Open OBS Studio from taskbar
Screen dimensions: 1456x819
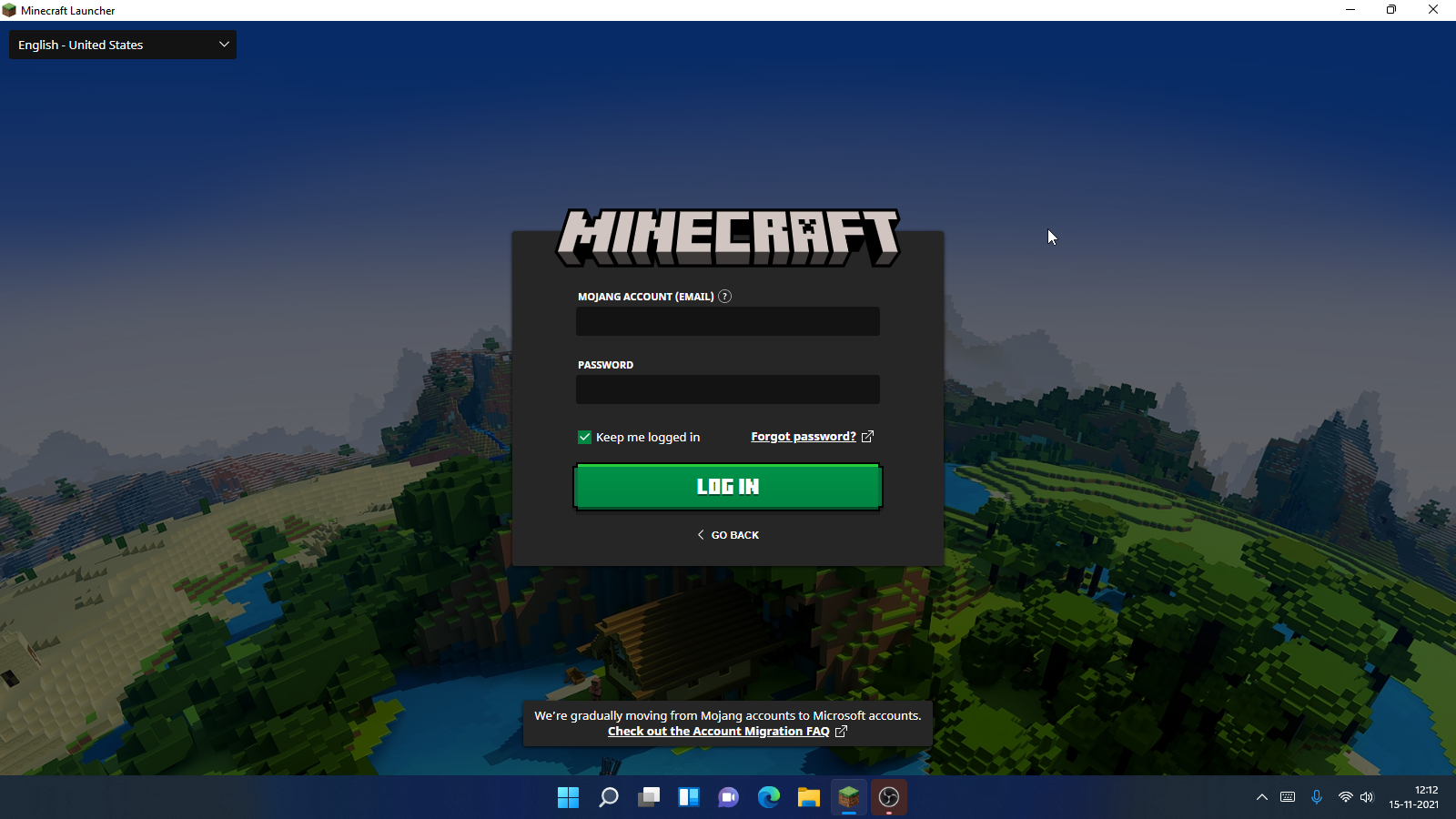[x=889, y=797]
